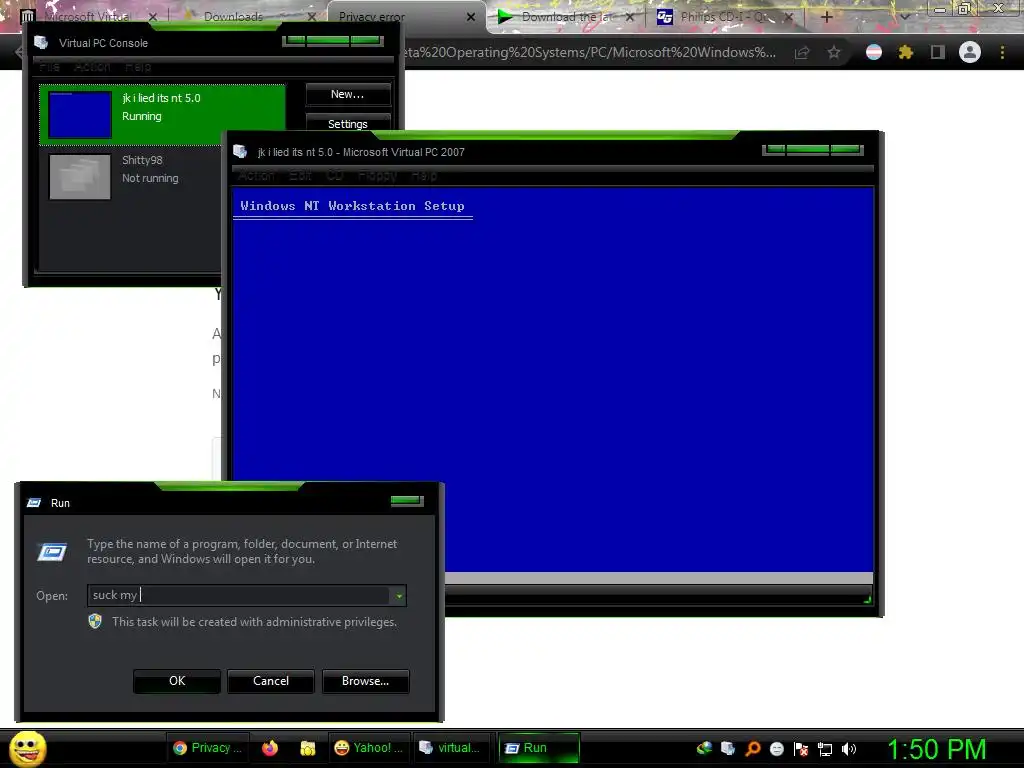
Task: Click the bookmark star icon in Chrome
Action: (834, 52)
